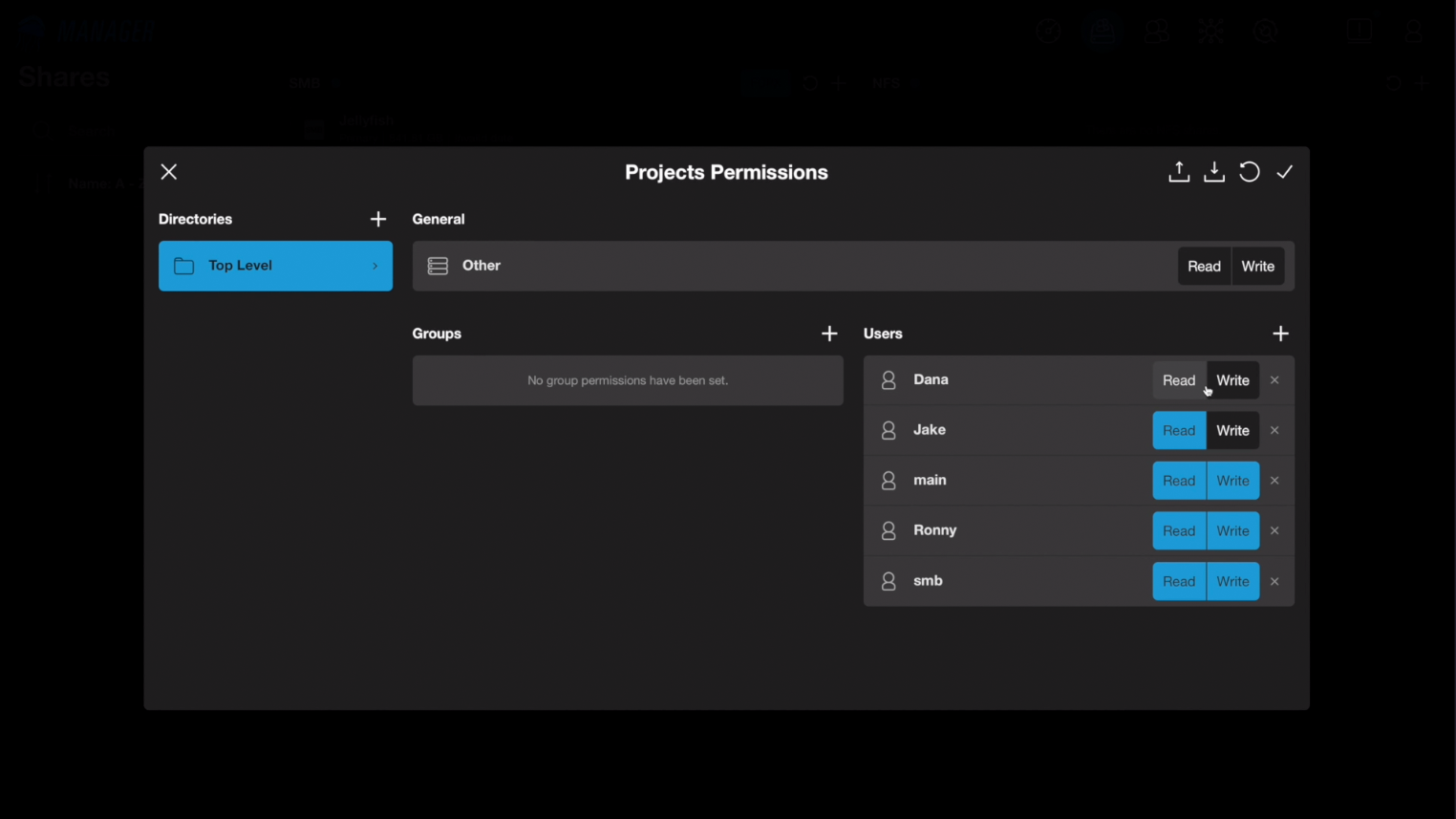This screenshot has width=1456, height=819.
Task: Toggle Write permission for smb user
Action: coord(1233,582)
